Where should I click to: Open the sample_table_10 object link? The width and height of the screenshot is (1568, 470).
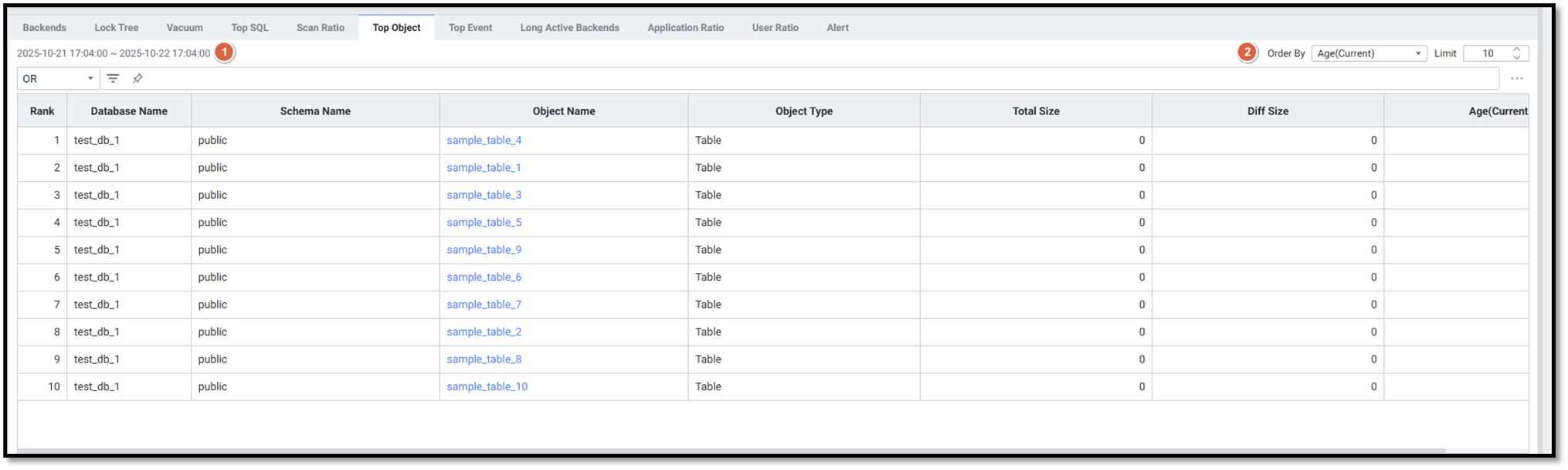(x=487, y=387)
